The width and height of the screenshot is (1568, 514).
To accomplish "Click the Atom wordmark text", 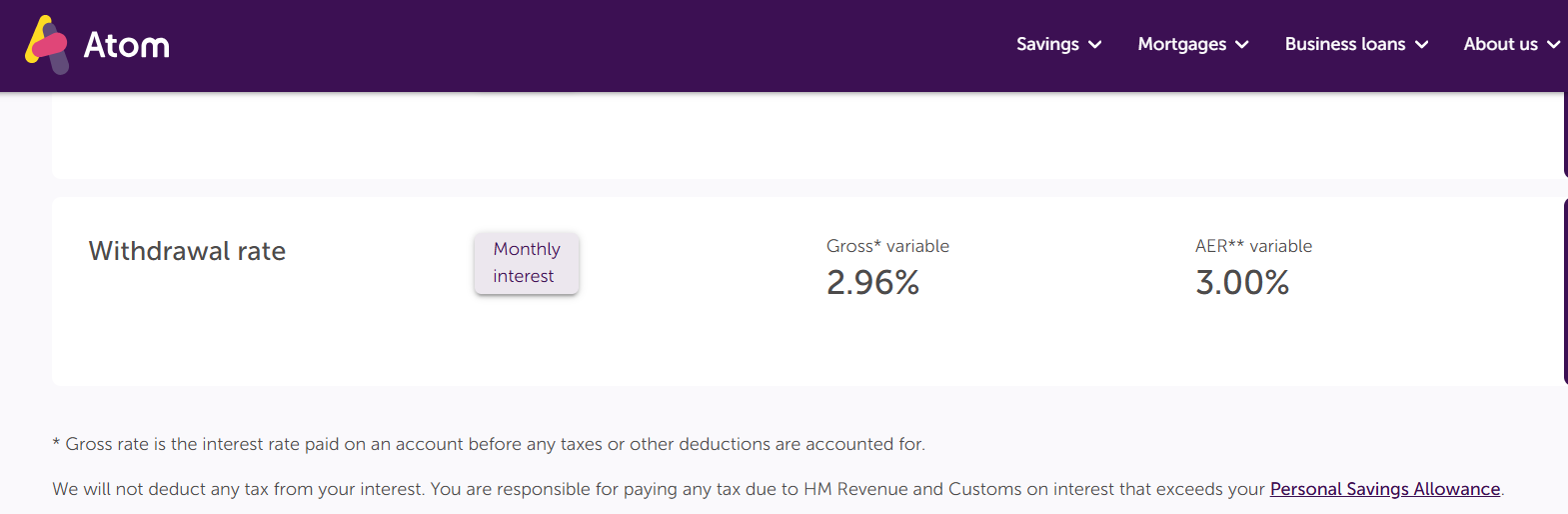I will tap(126, 45).
